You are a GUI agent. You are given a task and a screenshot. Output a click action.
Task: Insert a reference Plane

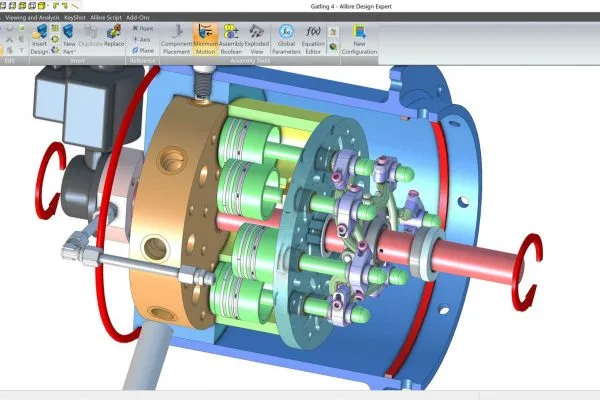(143, 50)
